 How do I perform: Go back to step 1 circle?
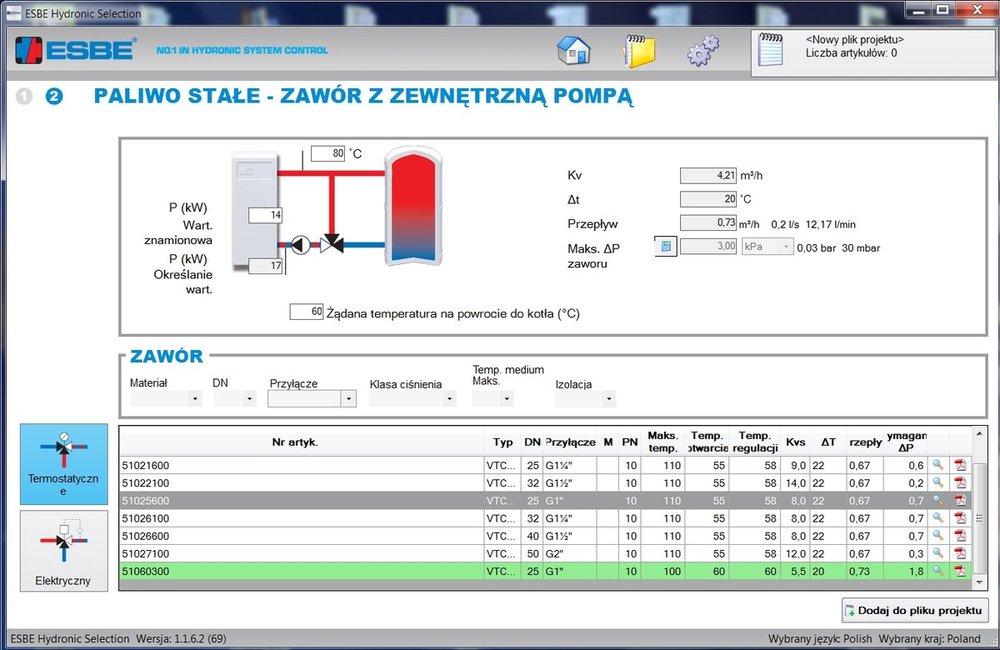25,97
